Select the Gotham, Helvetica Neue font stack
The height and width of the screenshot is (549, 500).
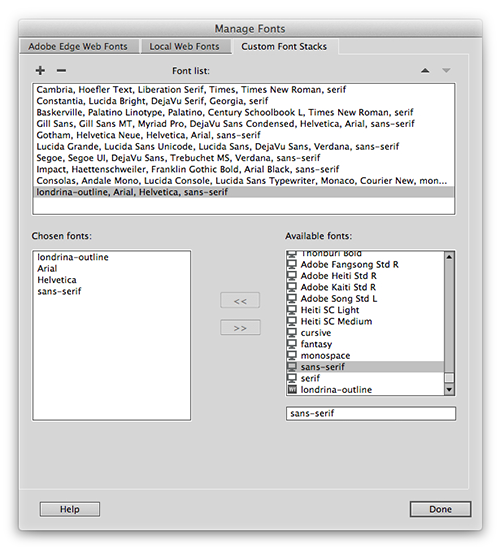coord(244,135)
